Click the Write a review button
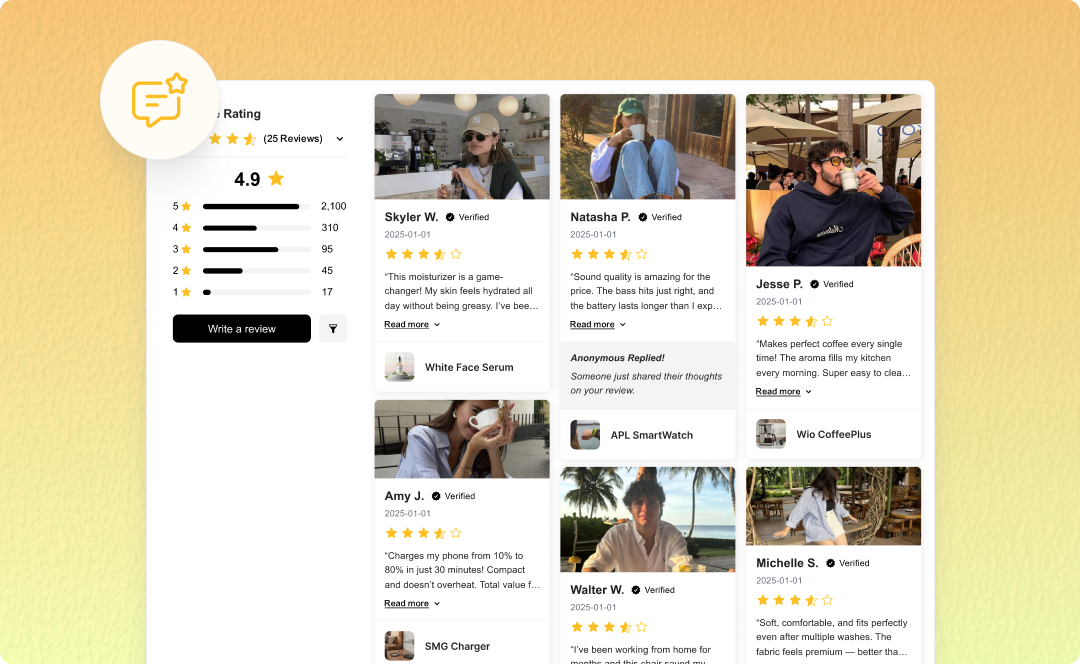Image resolution: width=1080 pixels, height=664 pixels. (241, 328)
